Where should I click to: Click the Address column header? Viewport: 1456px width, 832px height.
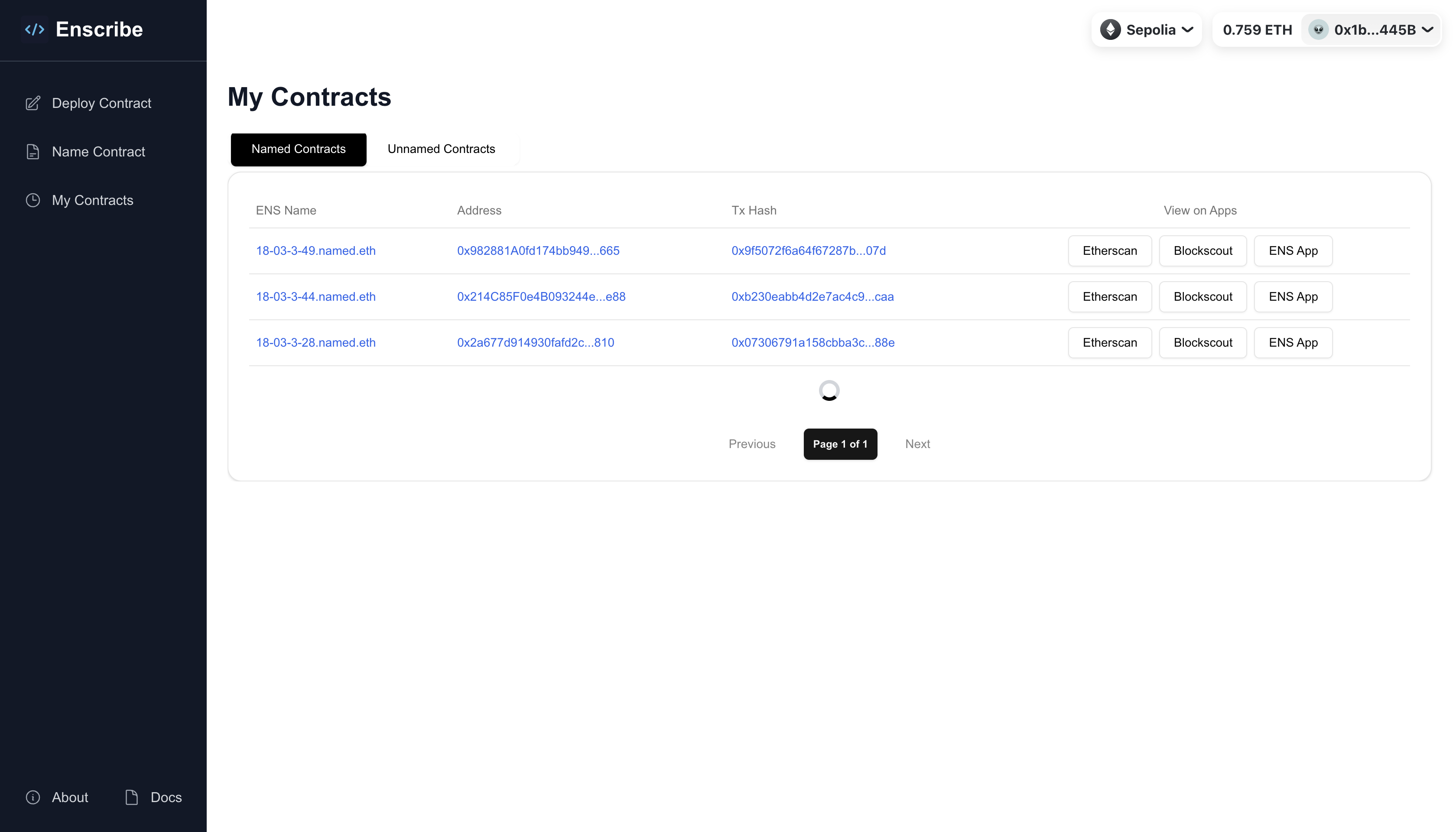point(479,210)
